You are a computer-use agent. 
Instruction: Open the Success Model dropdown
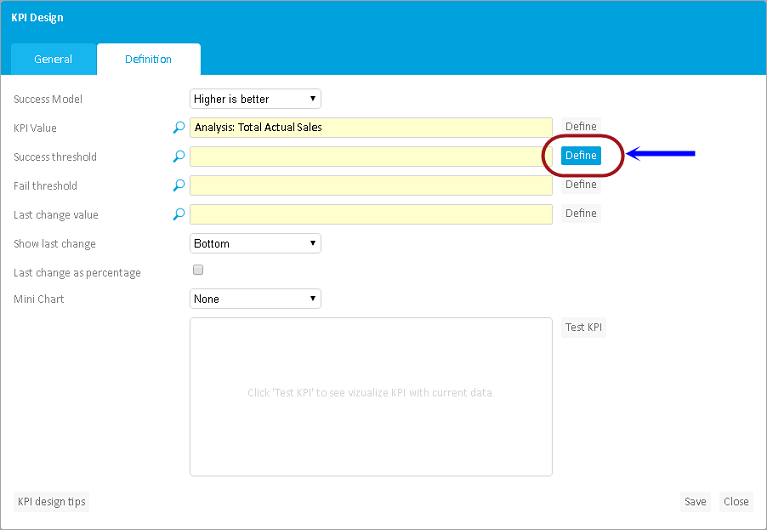pyautogui.click(x=255, y=99)
